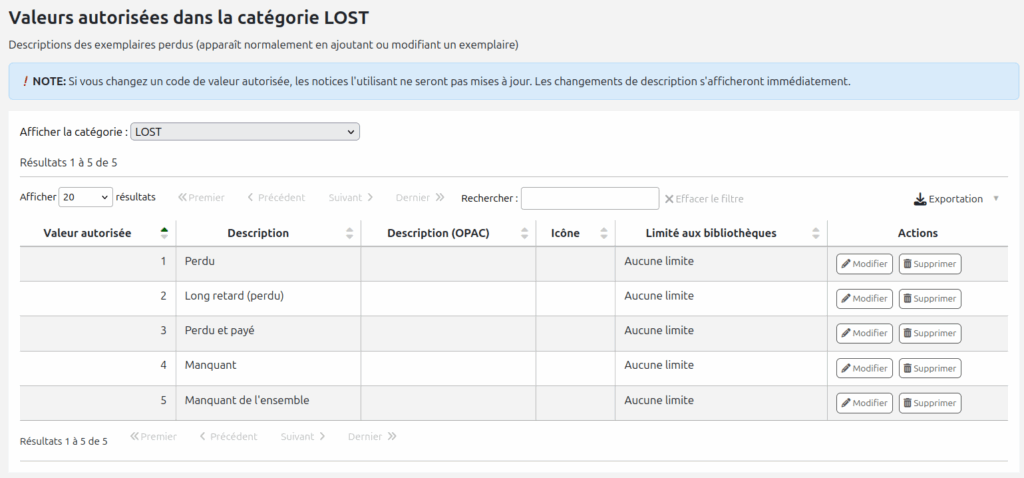Click the Actions column header
This screenshot has height=478, width=1024.
(x=918, y=233)
